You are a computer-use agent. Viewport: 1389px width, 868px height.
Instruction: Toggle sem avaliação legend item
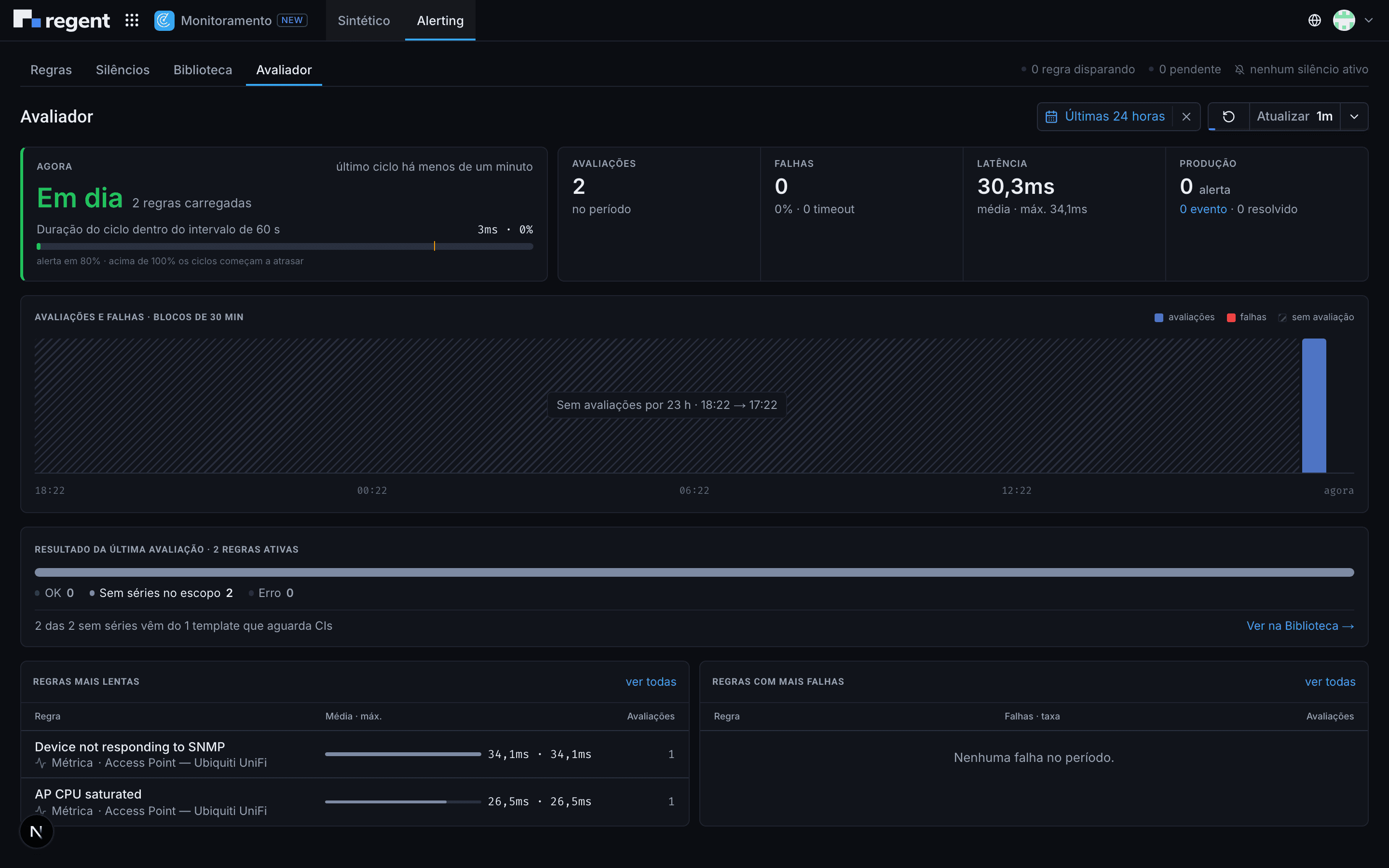point(1316,317)
